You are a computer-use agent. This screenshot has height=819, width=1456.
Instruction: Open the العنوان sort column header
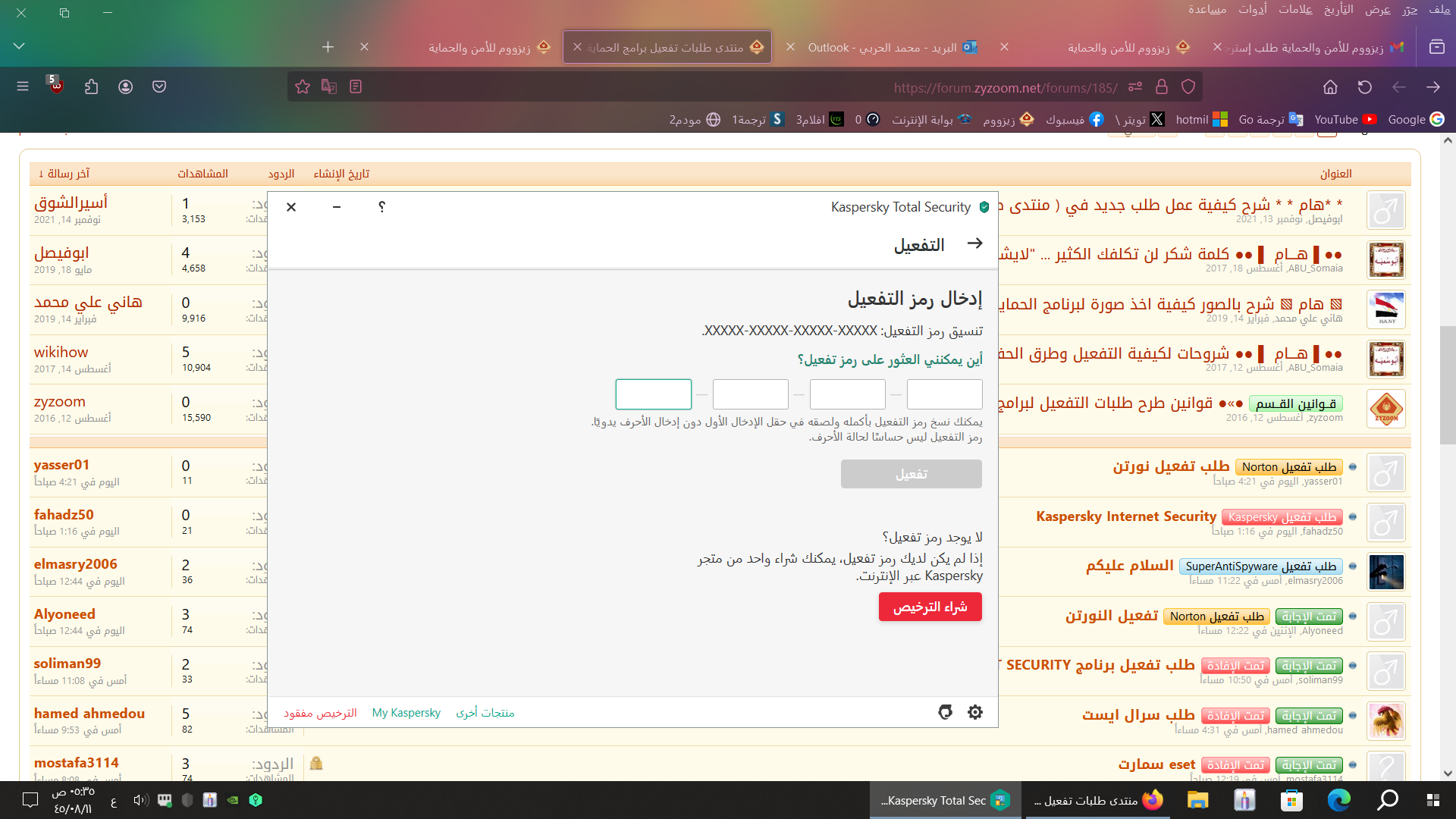click(x=1335, y=174)
